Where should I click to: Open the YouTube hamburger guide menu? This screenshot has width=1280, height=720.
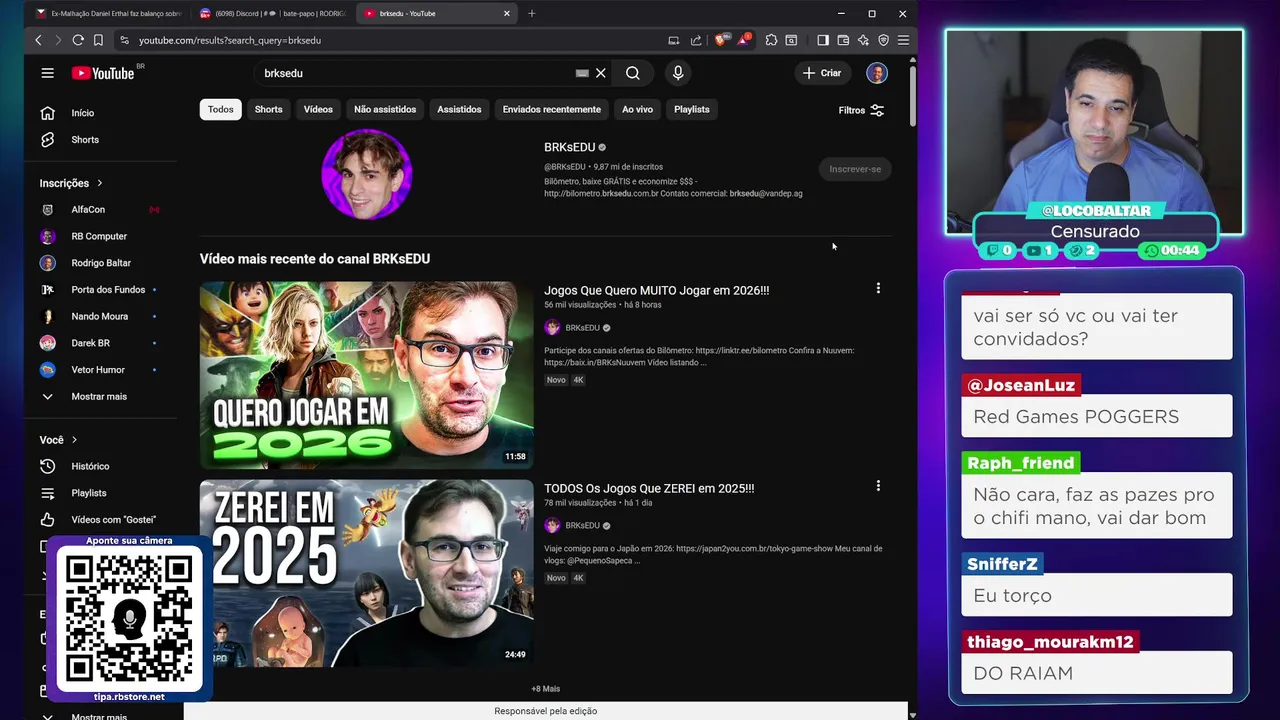click(x=47, y=73)
